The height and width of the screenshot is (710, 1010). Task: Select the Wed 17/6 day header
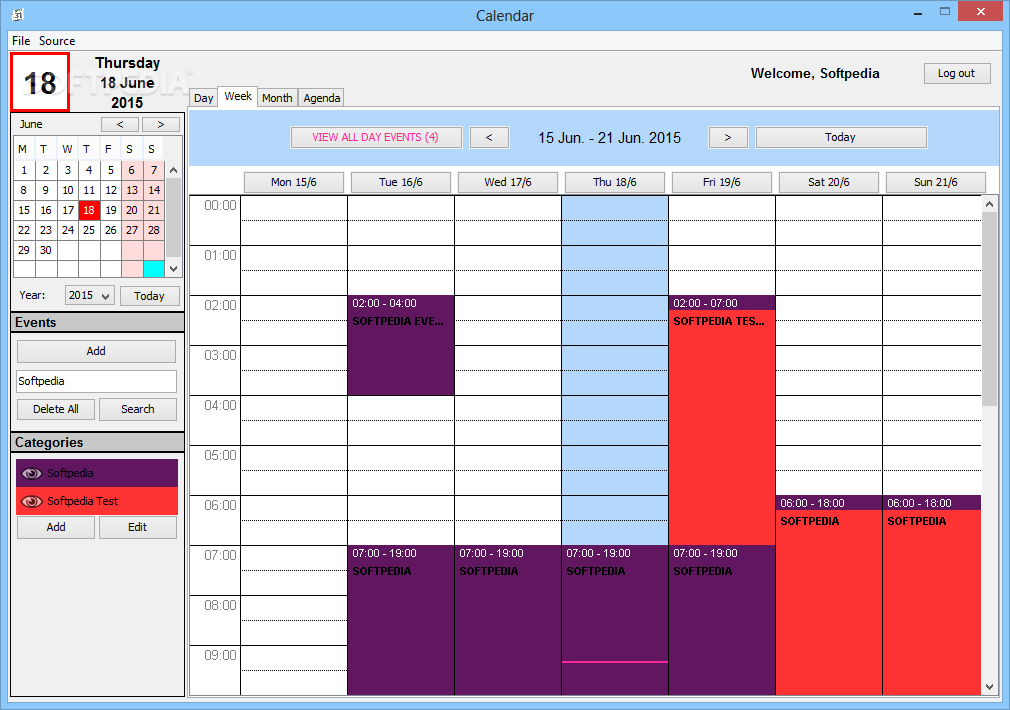click(x=508, y=182)
